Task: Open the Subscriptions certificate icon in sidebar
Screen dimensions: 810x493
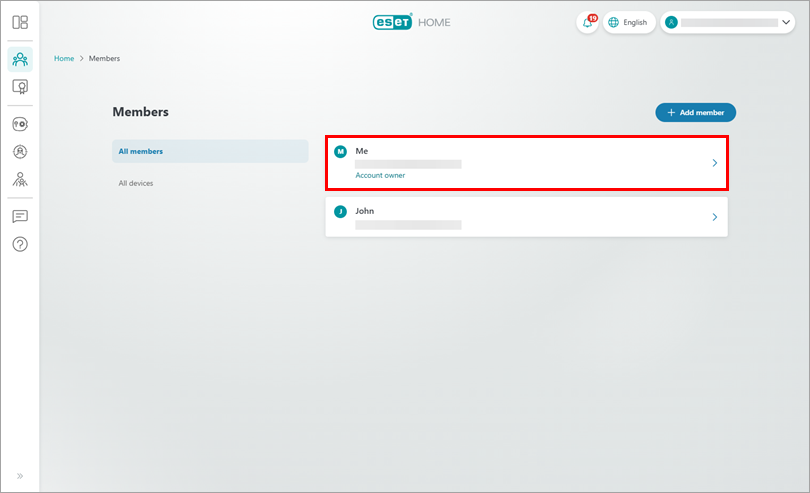Action: [x=20, y=87]
